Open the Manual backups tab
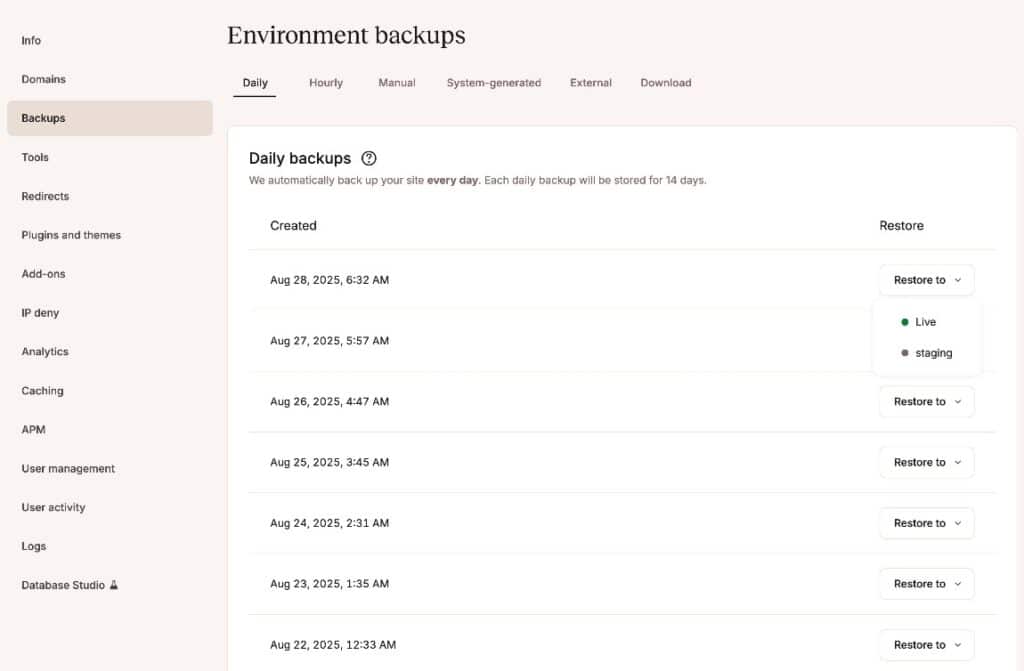This screenshot has width=1024, height=671. tap(396, 83)
